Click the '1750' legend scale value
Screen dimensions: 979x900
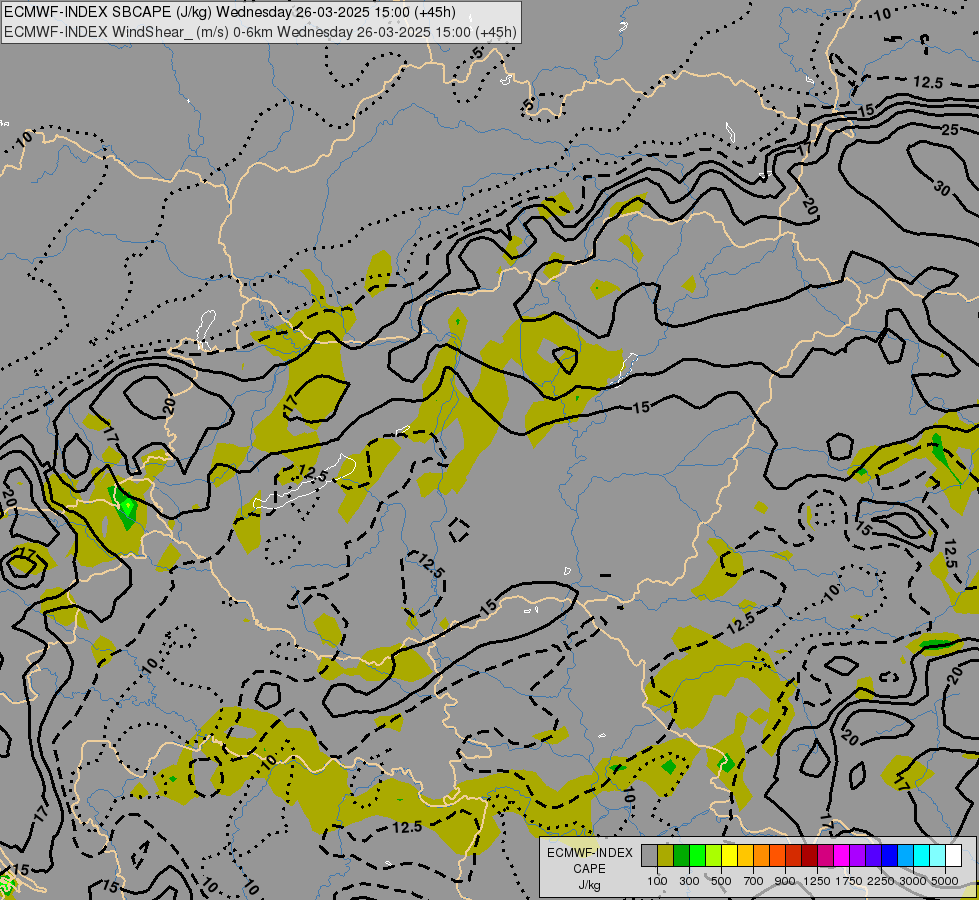849,881
